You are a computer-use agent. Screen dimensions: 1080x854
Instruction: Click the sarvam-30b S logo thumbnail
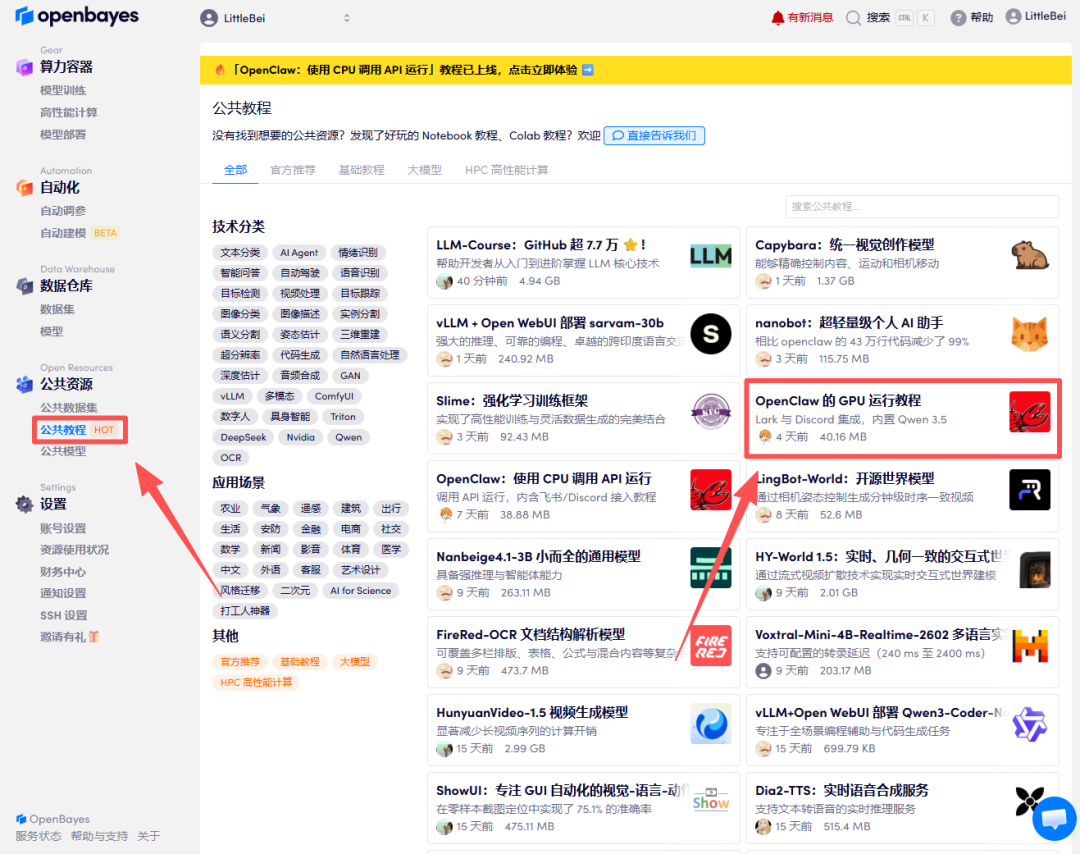point(711,334)
